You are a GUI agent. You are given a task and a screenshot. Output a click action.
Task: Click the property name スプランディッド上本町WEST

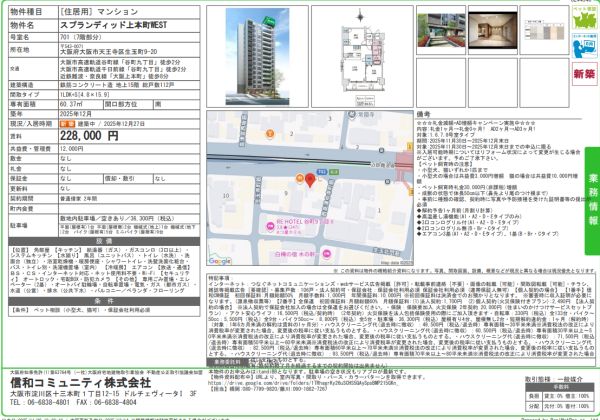[x=114, y=25]
